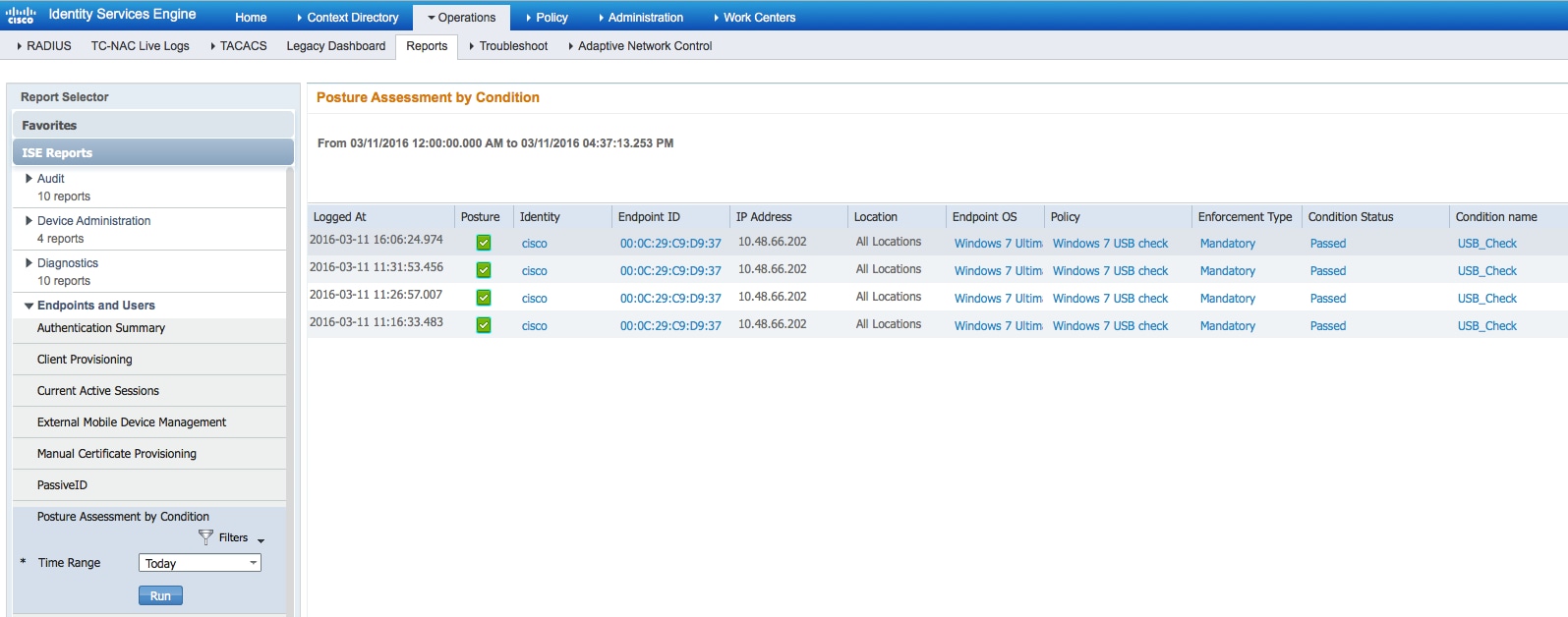The width and height of the screenshot is (1568, 617).
Task: Sort by the Enforcement Type column header
Action: 1247,217
